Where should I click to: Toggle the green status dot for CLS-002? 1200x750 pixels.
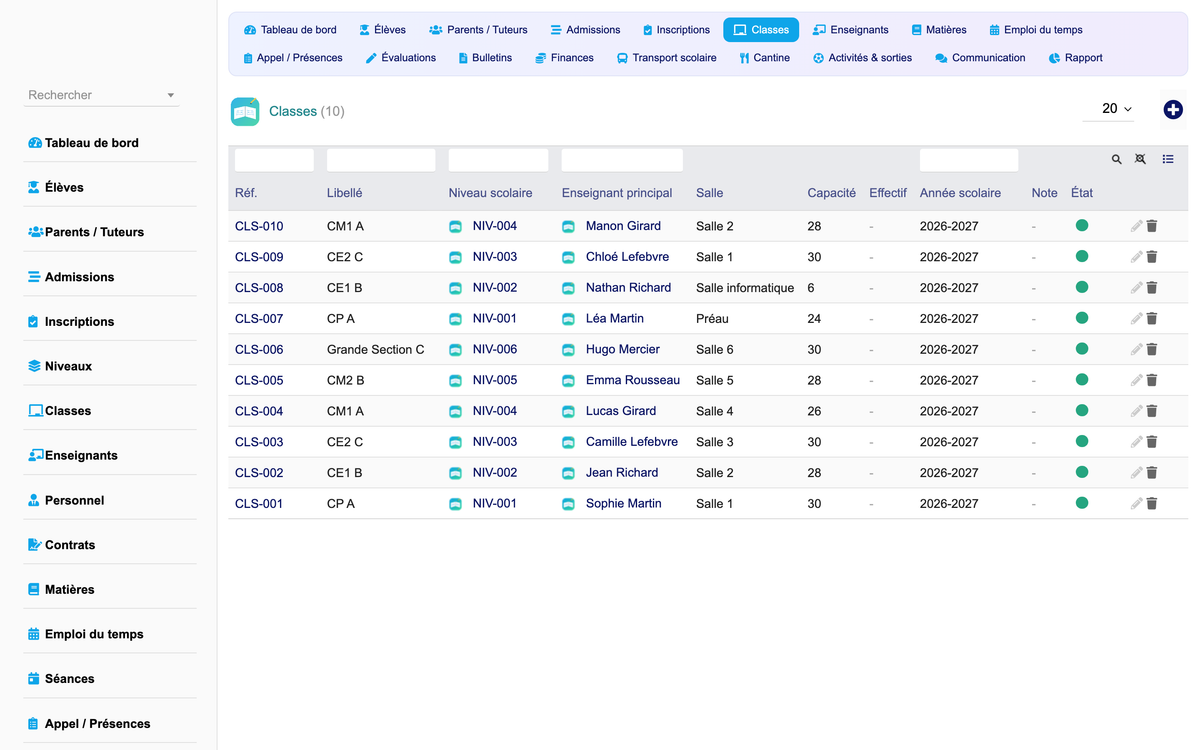1081,473
